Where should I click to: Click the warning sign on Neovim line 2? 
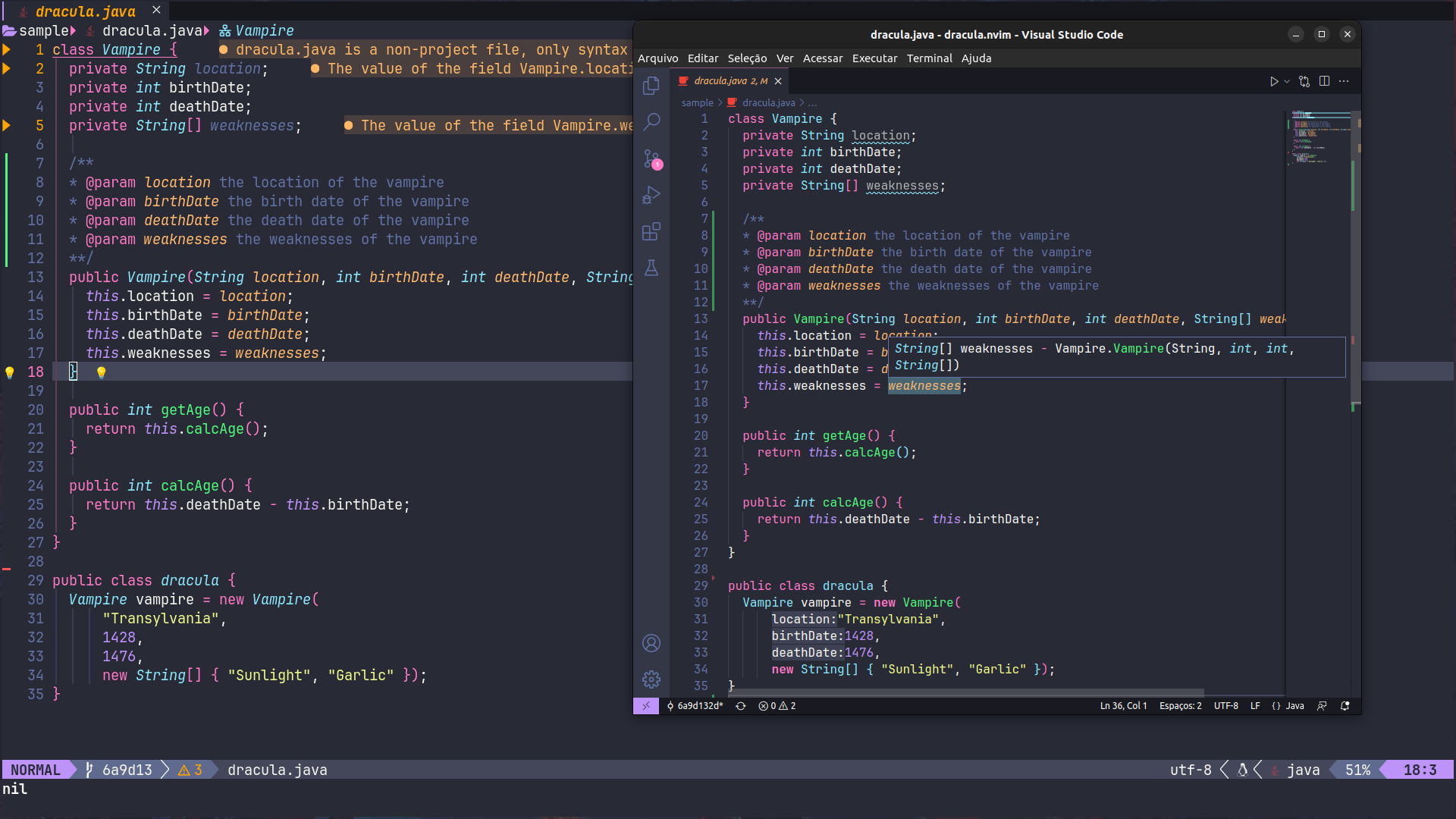point(7,68)
